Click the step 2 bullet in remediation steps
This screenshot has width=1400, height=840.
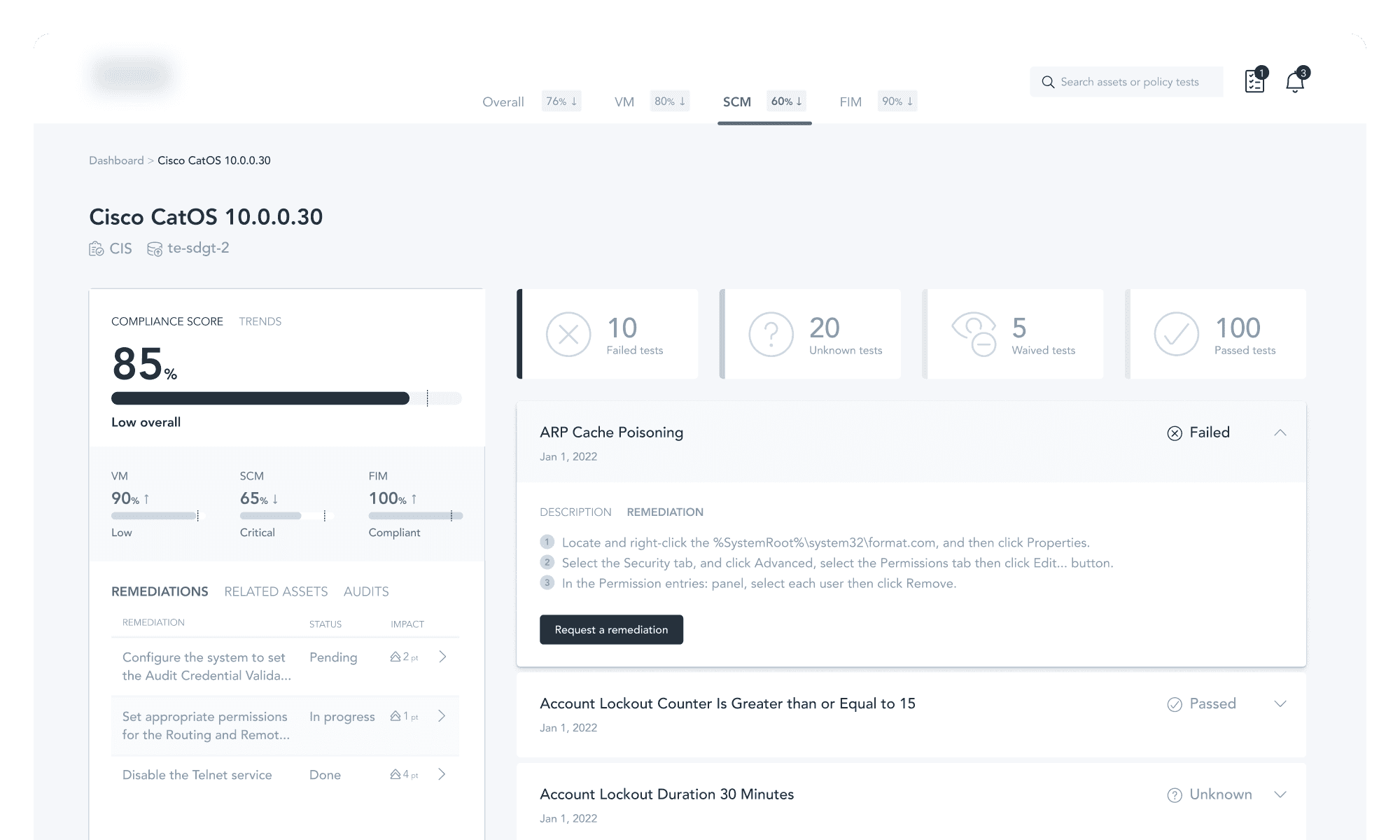click(x=547, y=562)
